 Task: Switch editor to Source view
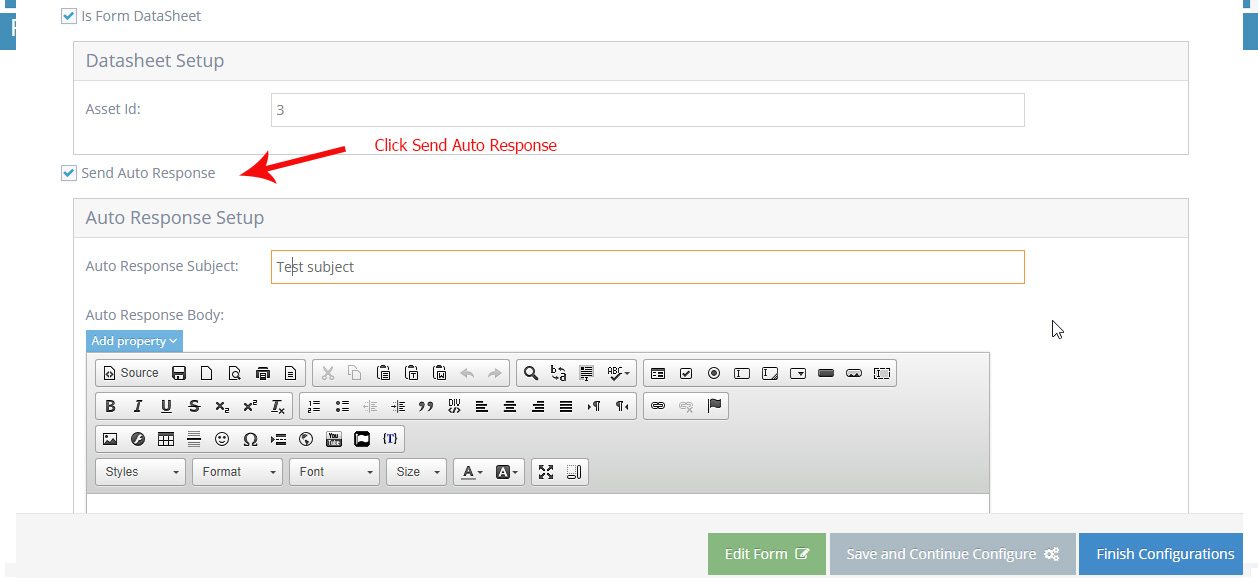(131, 373)
